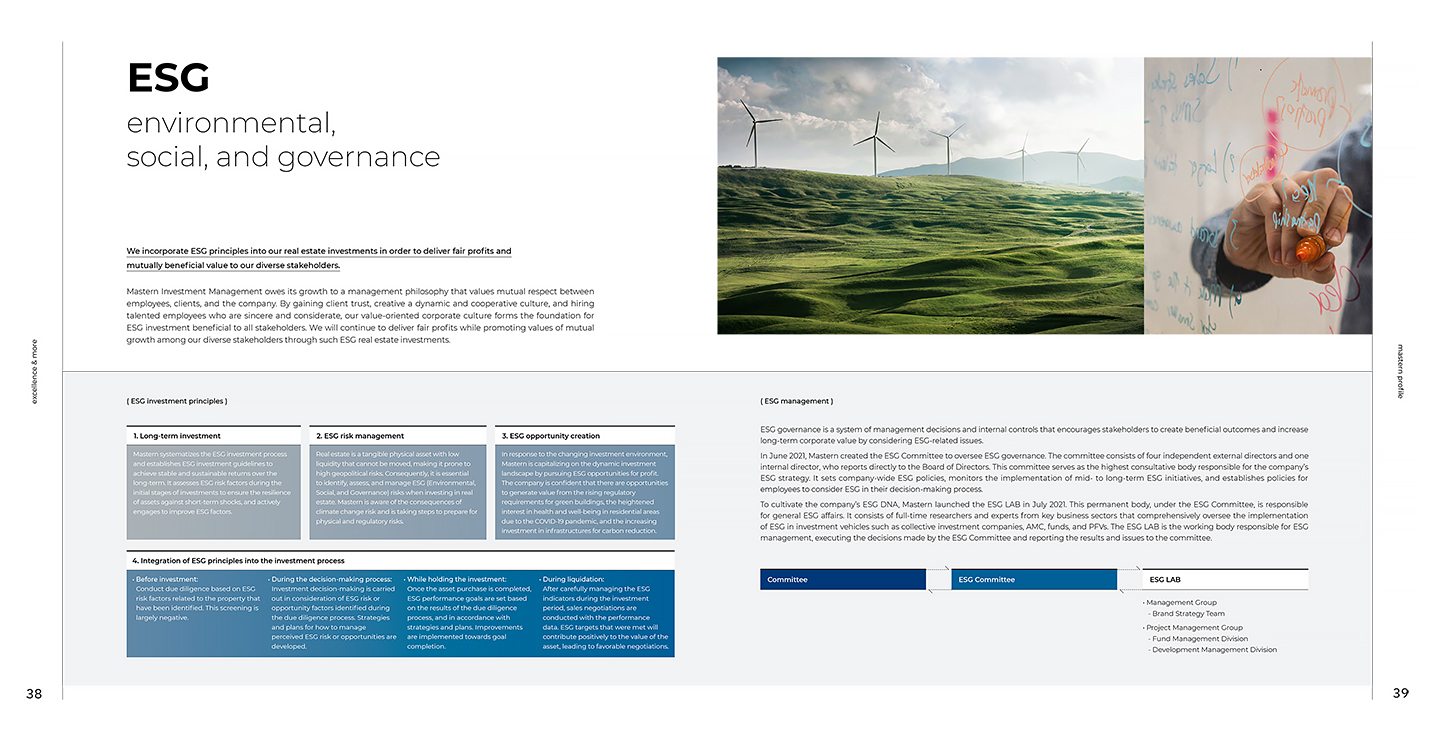This screenshot has height=744, width=1440.
Task: Click the "{ ESG management }" label
Action: pos(796,401)
